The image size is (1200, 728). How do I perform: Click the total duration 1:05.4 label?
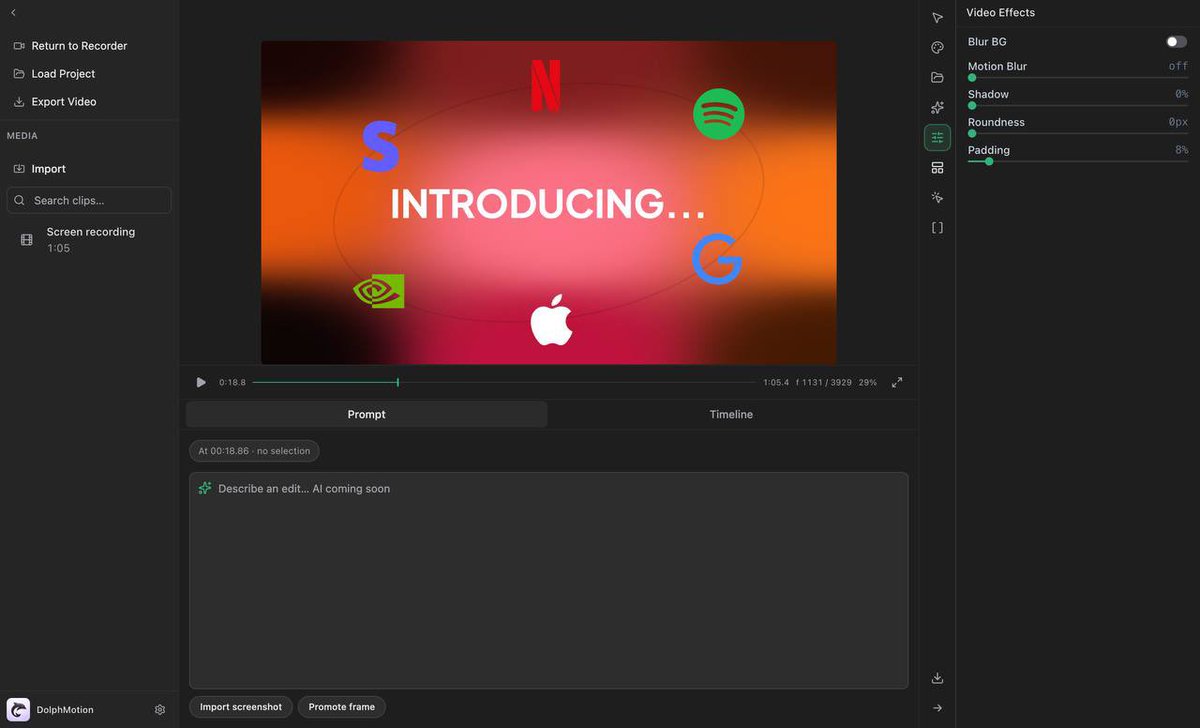click(x=776, y=383)
